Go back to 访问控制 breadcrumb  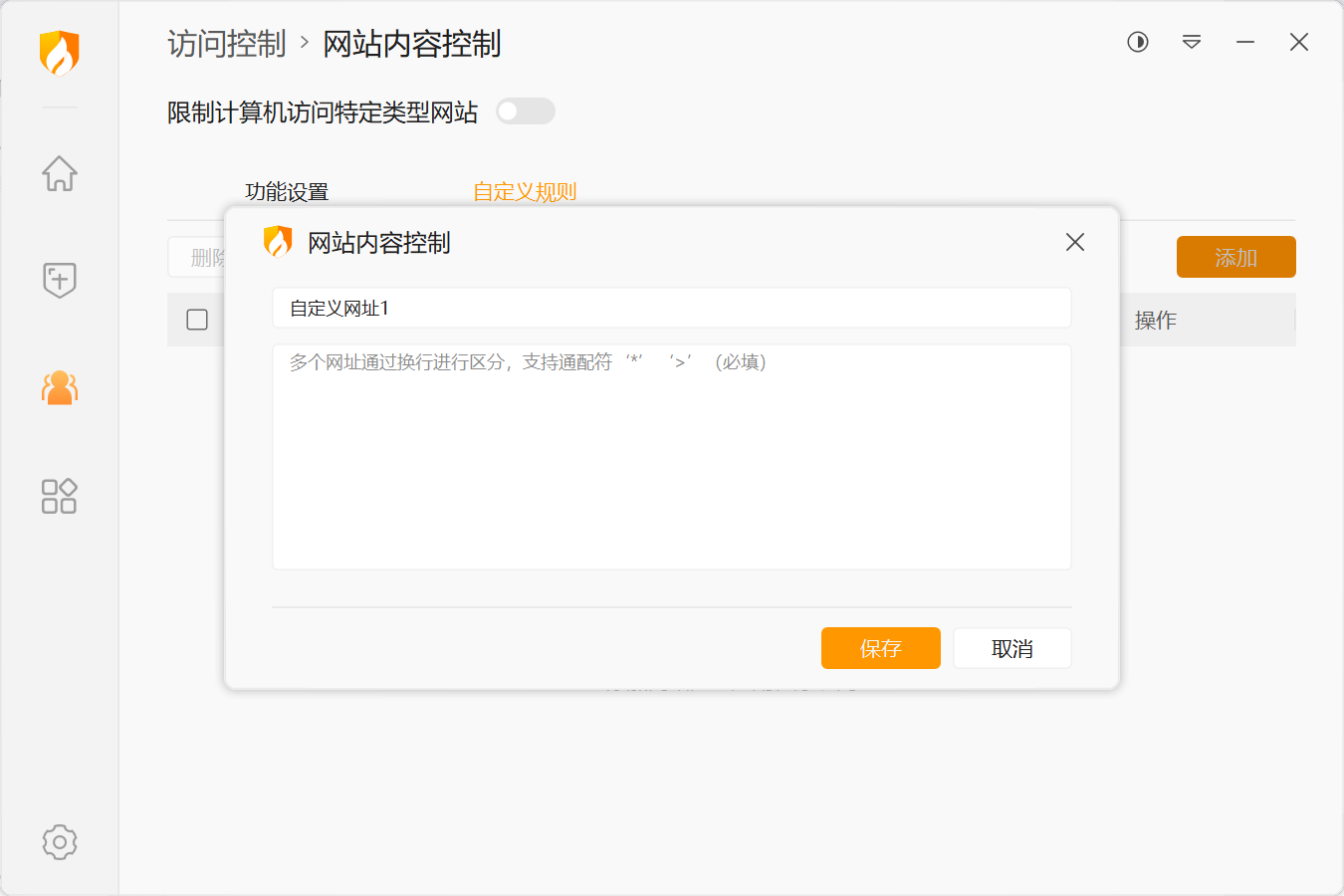coord(227,44)
